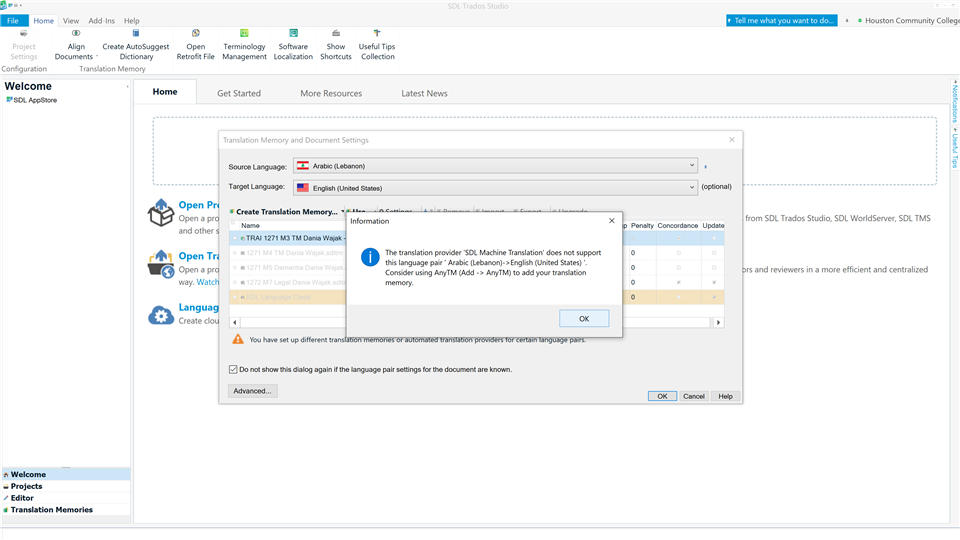Toggle Concordance checkbox in TRAI 1271 M3 row
The image size is (960, 540).
pyautogui.click(x=678, y=238)
